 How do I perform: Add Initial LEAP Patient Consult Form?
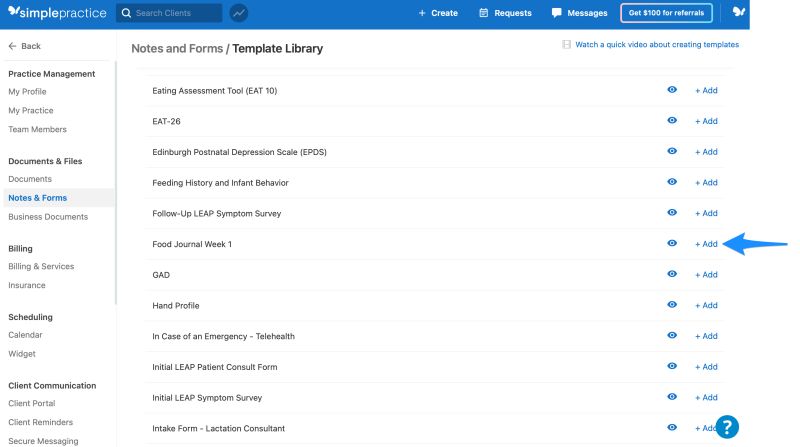(706, 366)
